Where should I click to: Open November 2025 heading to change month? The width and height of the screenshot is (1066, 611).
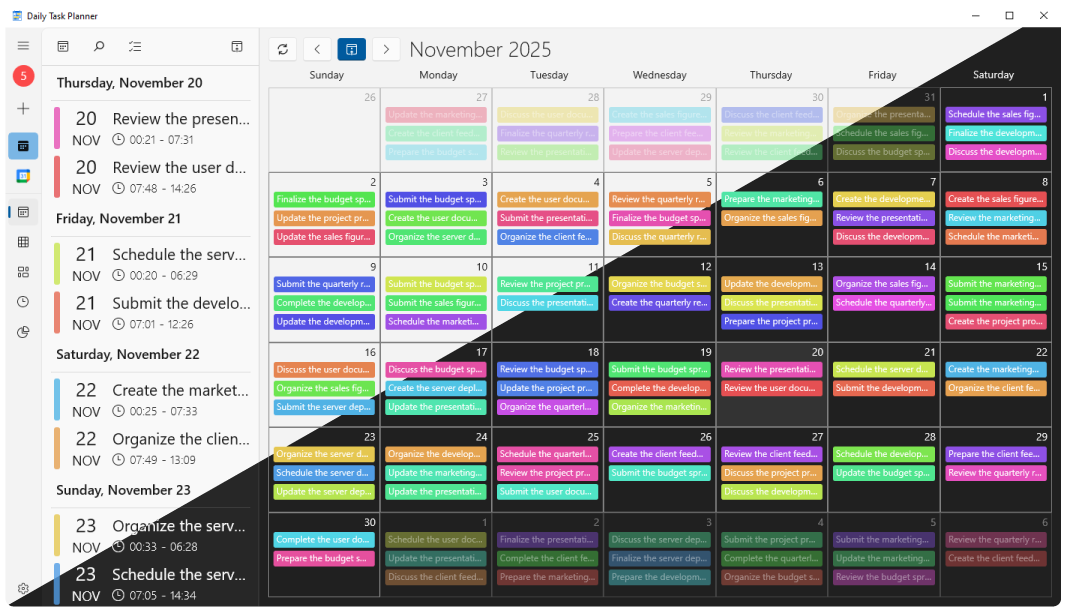pyautogui.click(x=480, y=49)
